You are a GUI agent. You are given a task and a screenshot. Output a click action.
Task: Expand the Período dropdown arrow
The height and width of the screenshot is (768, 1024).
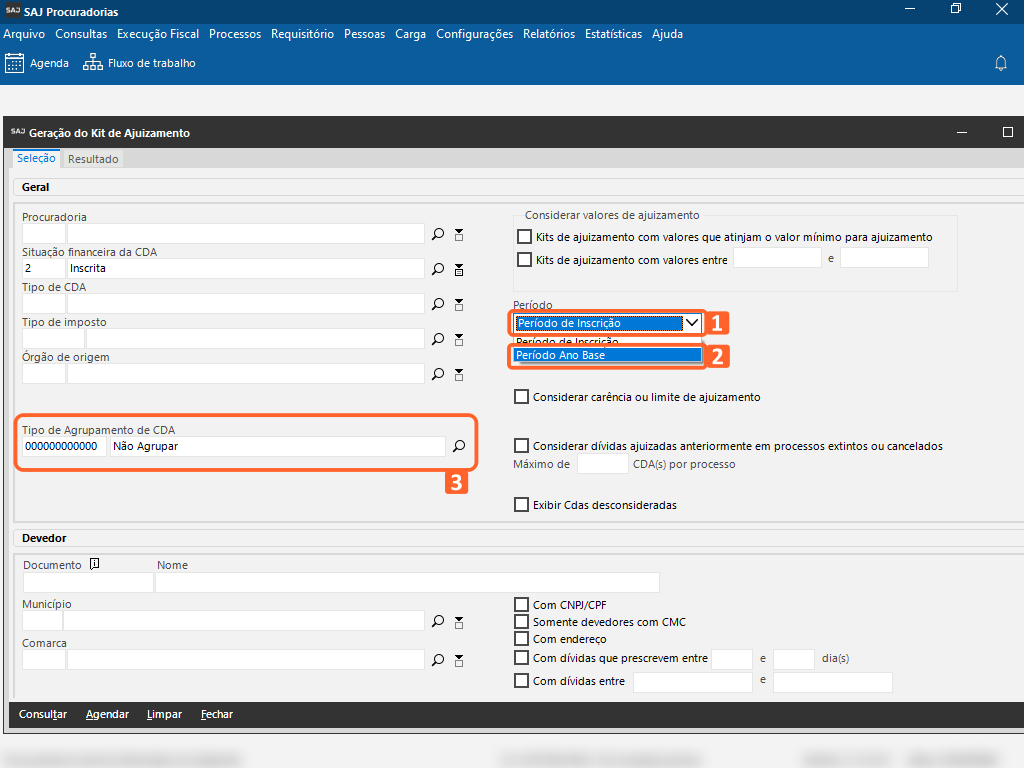point(691,323)
